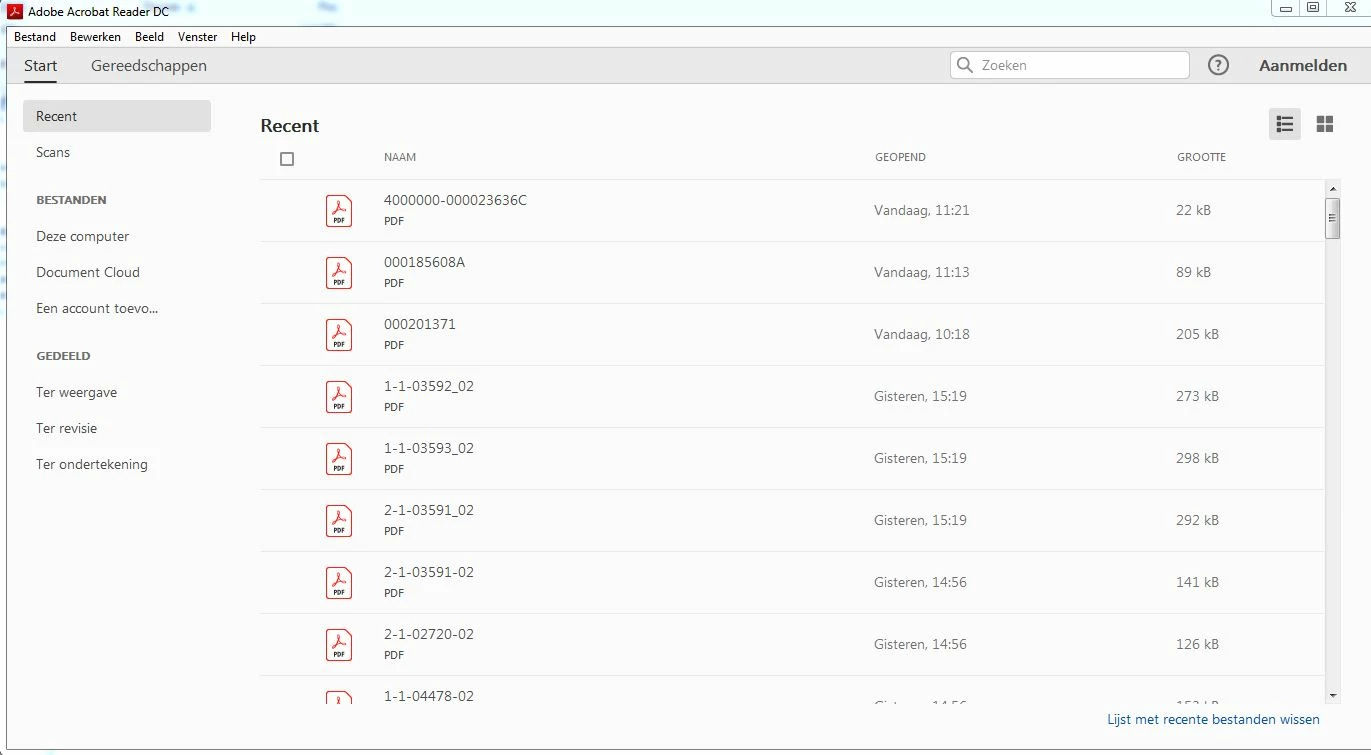Select file name 000185608A
The height and width of the screenshot is (755, 1371).
(424, 262)
